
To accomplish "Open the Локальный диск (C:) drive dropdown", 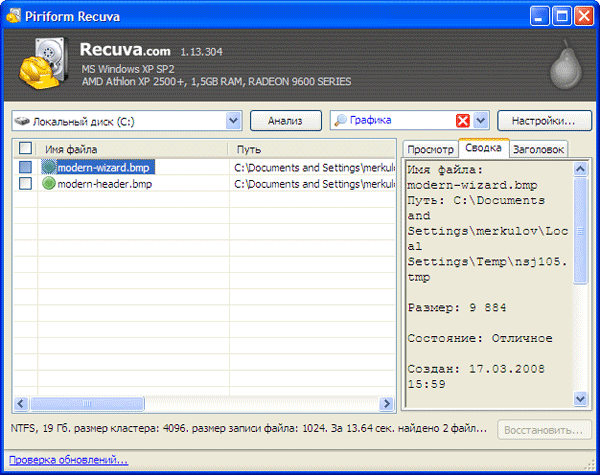I will tap(233, 121).
